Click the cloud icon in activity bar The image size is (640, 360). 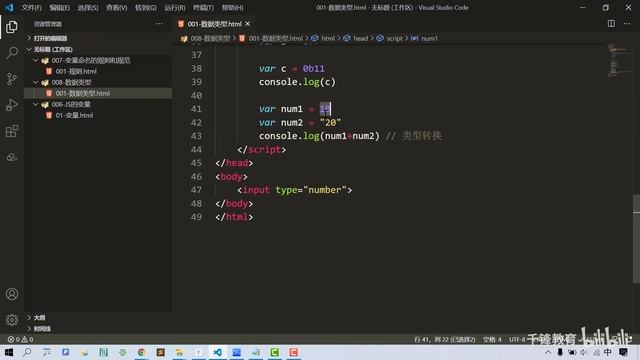click(x=12, y=157)
